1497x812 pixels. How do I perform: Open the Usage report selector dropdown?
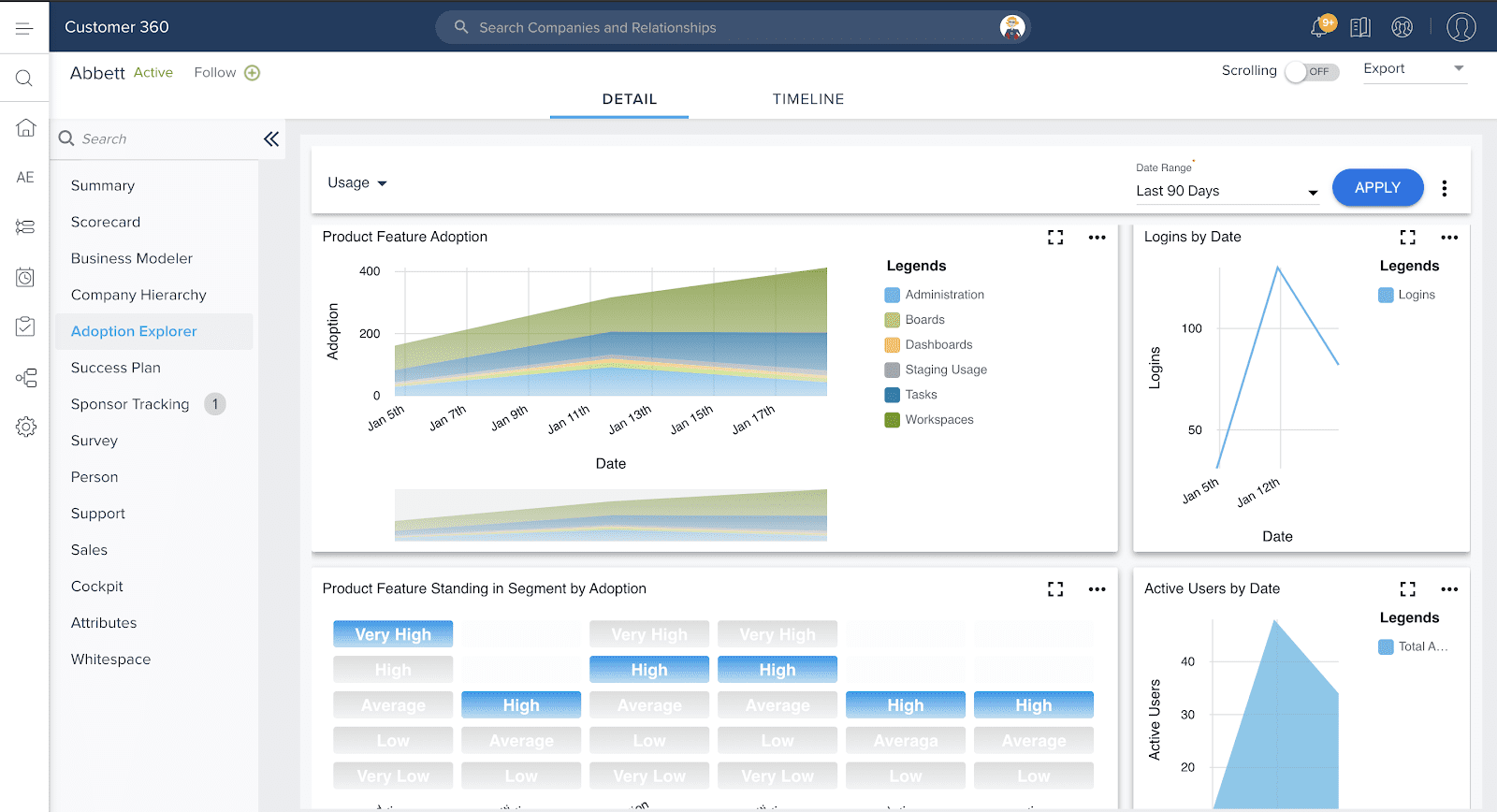point(357,183)
